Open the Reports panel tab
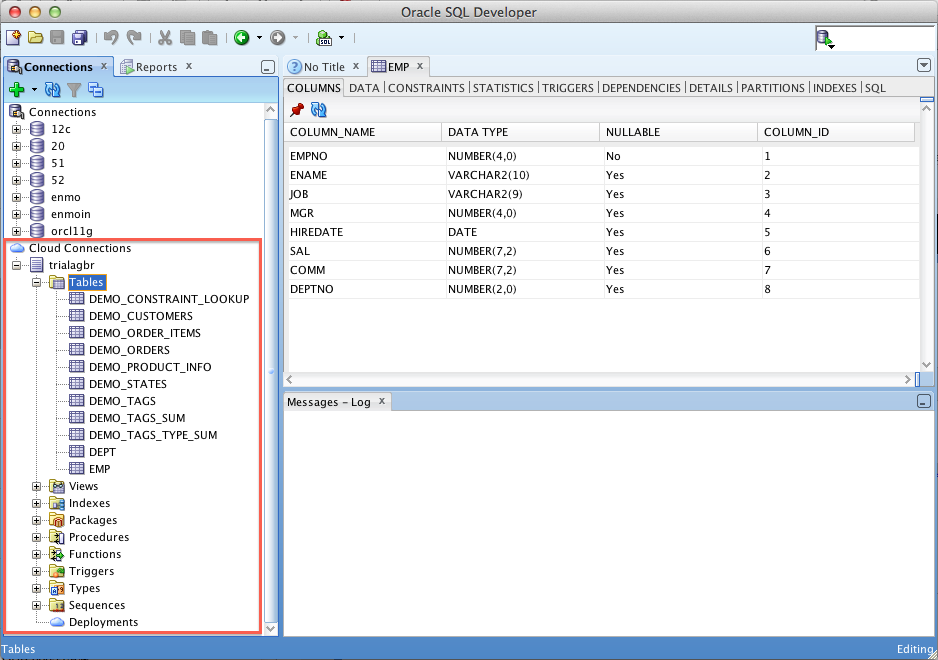Viewport: 938px width, 660px height. coord(156,67)
